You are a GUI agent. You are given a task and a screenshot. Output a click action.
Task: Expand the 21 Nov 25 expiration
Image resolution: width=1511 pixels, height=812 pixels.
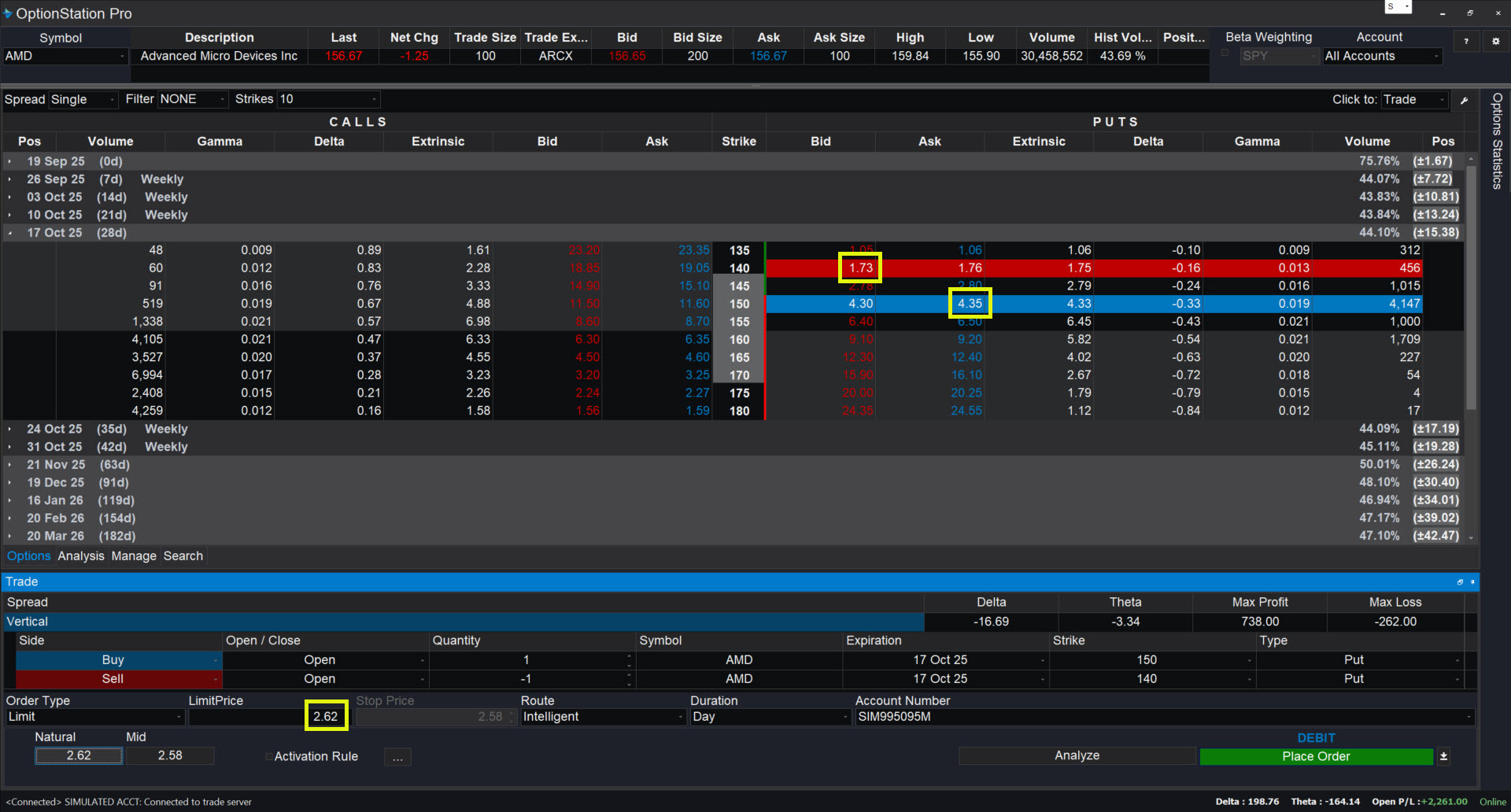click(10, 465)
